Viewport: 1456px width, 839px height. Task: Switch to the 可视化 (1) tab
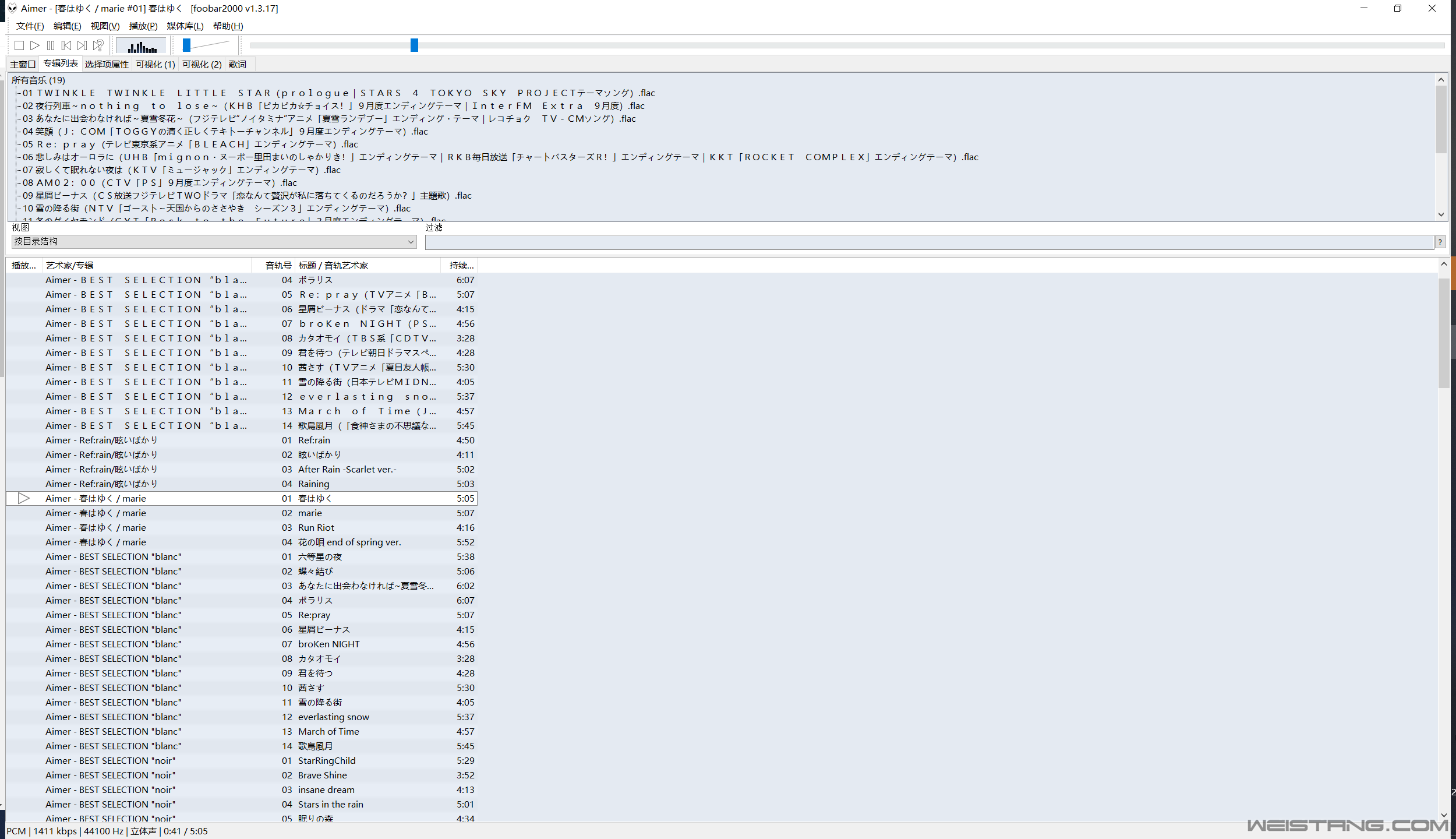coord(155,65)
